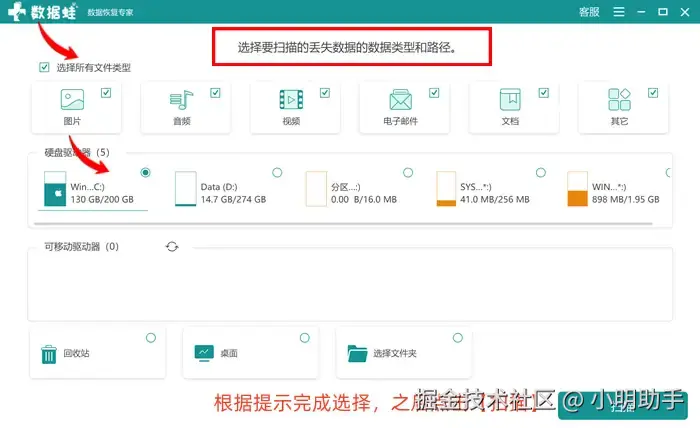Click the 分区 partition drive icon
This screenshot has height=428, width=700.
pos(316,189)
